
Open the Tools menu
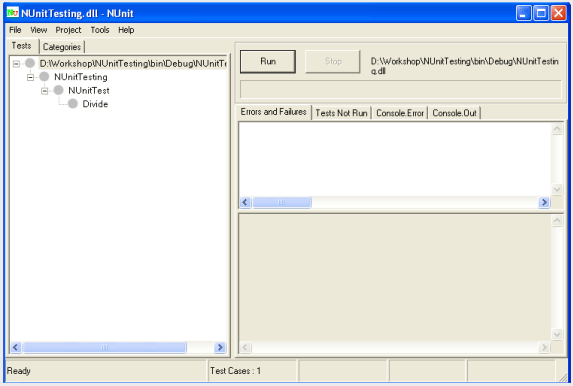click(x=100, y=30)
